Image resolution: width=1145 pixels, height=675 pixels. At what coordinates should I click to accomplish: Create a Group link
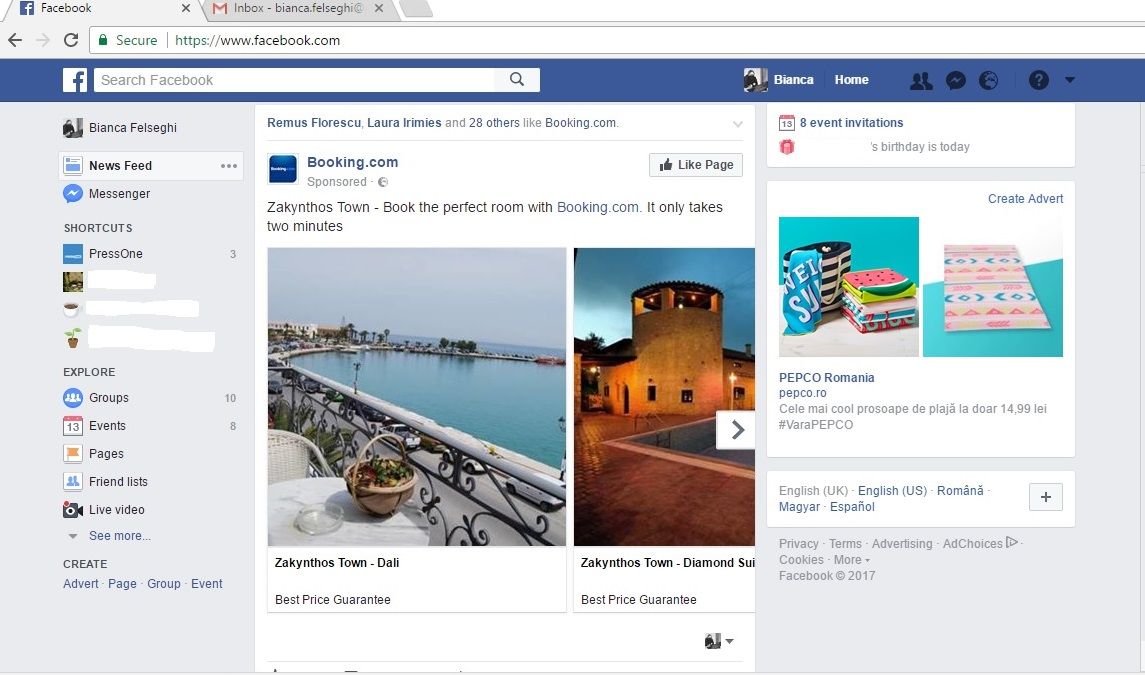(164, 584)
